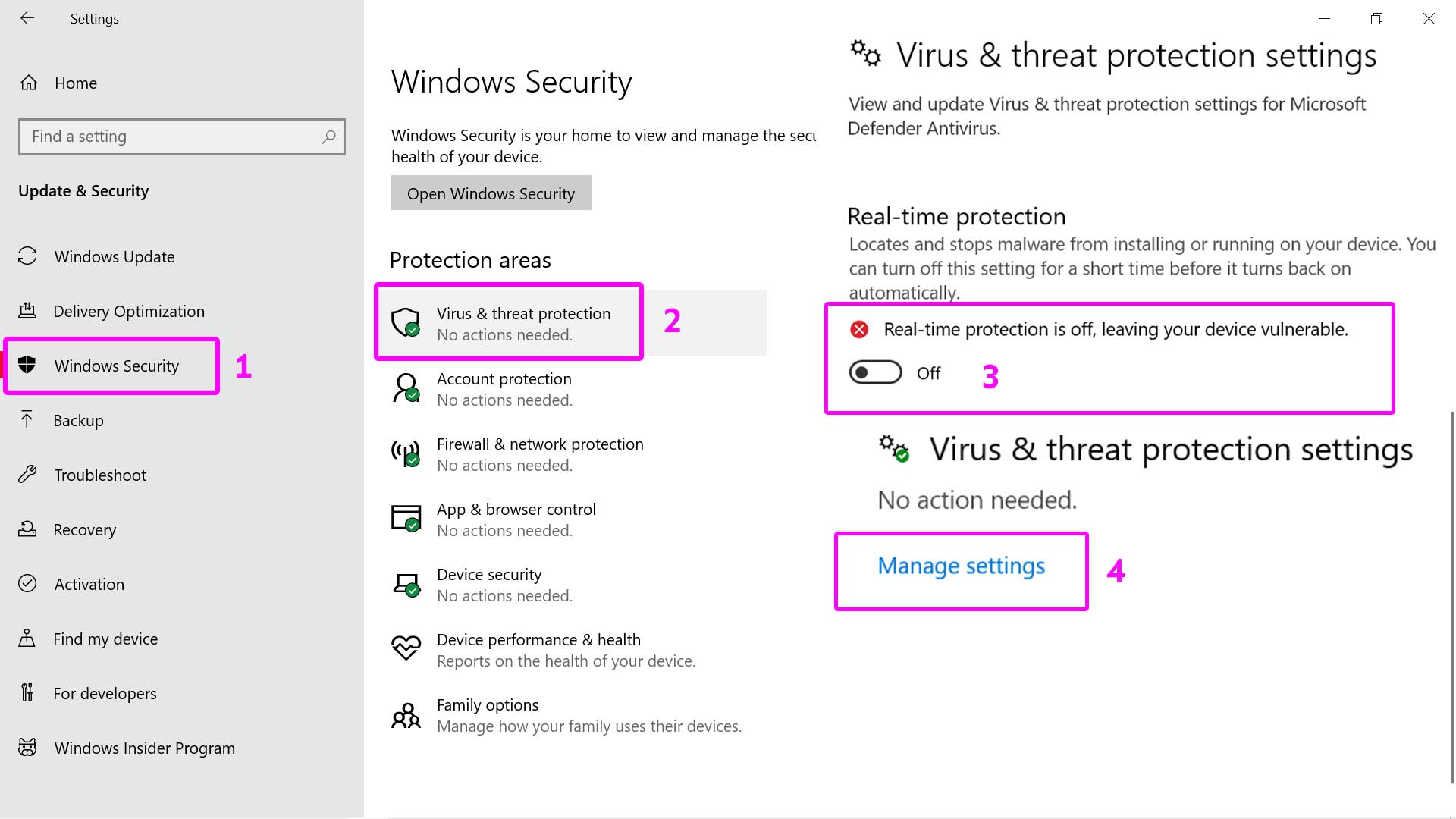Viewport: 1456px width, 819px height.
Task: Click Manage settings link
Action: (960, 565)
